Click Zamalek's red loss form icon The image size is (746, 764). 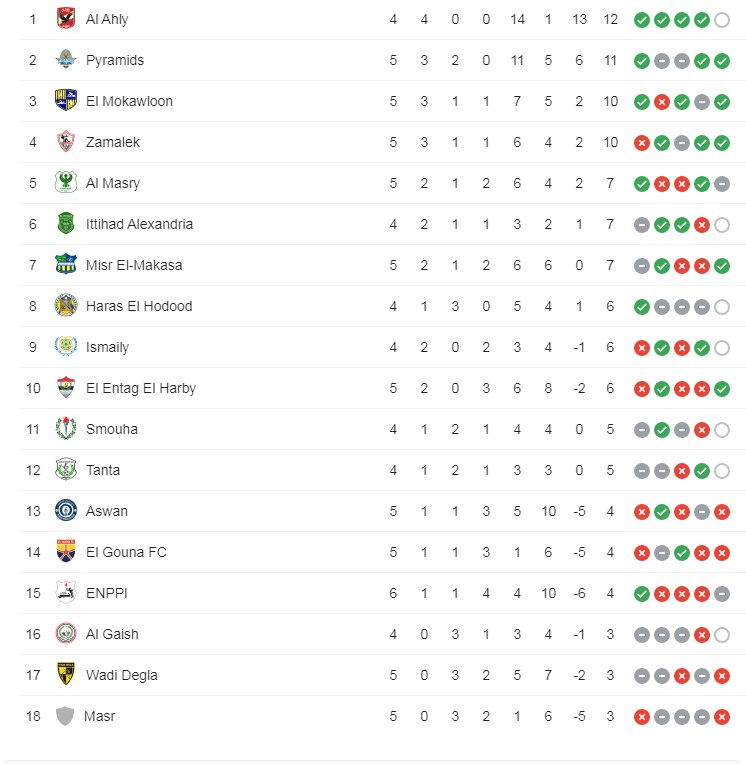[642, 142]
